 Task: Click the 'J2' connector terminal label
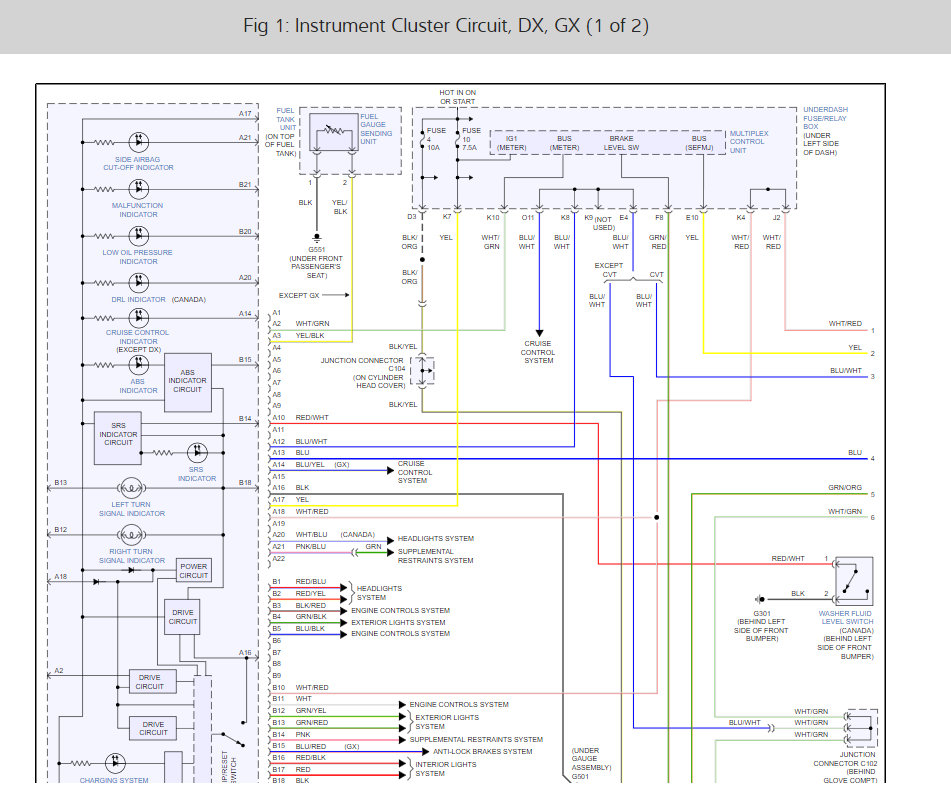[776, 217]
